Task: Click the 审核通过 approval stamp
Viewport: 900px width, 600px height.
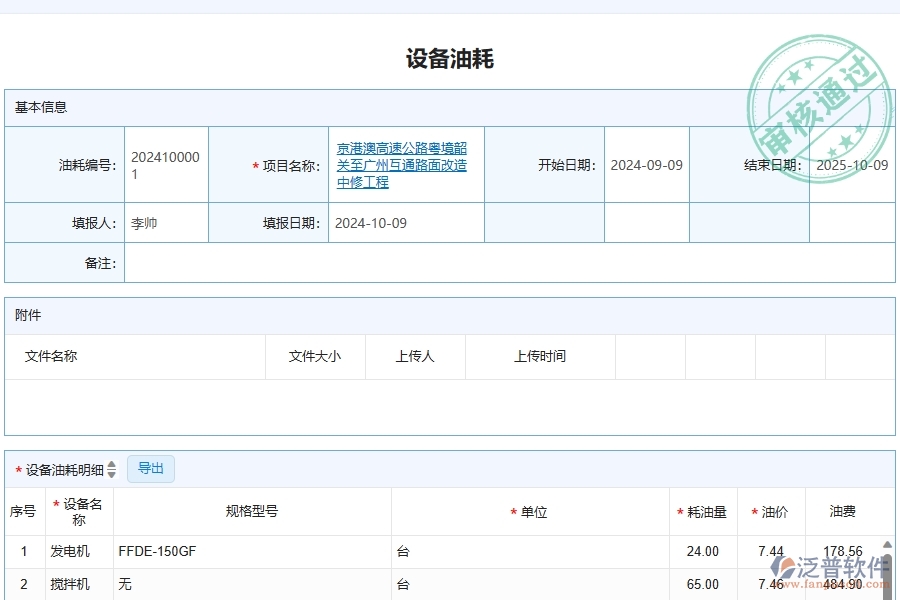Action: coord(820,94)
